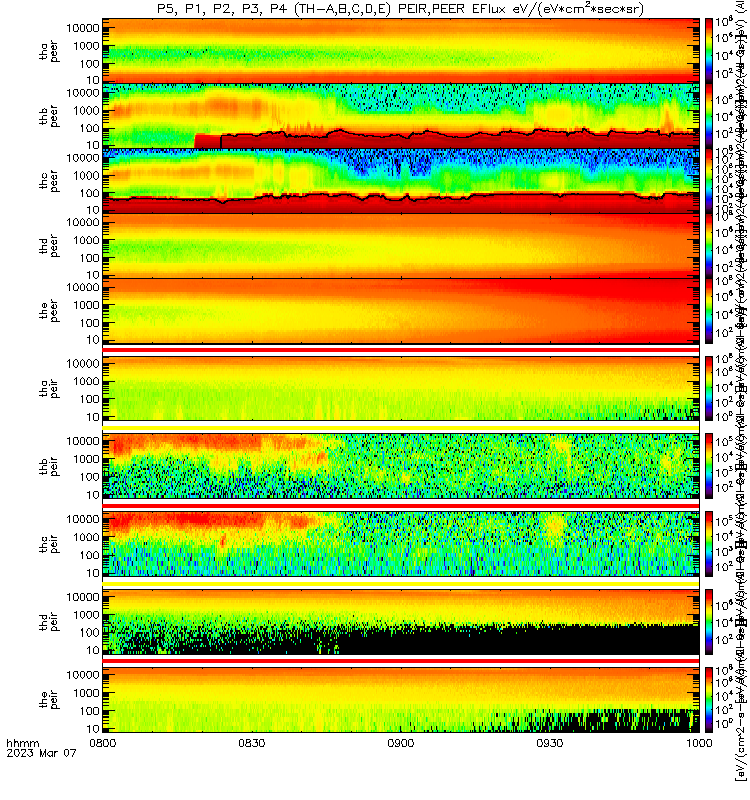Click the color bar beside 'the peer' panel
This screenshot has width=750, height=800.
click(x=709, y=311)
